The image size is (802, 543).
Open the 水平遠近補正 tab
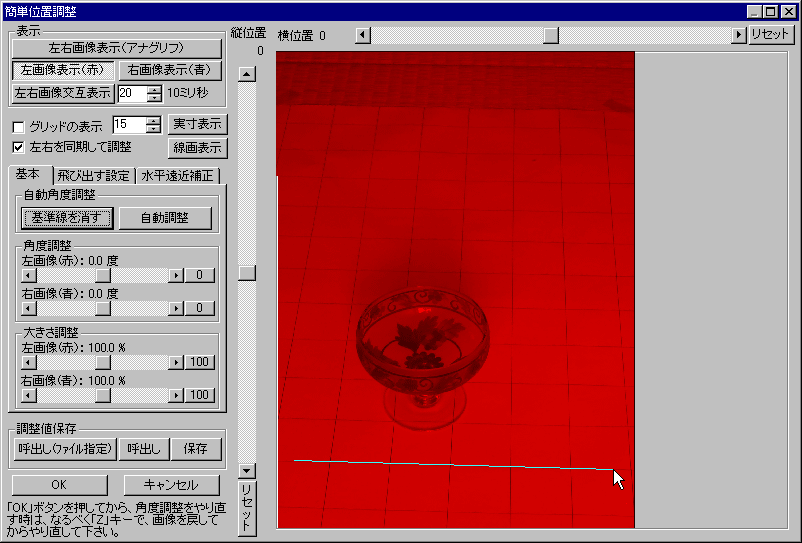pyautogui.click(x=178, y=176)
